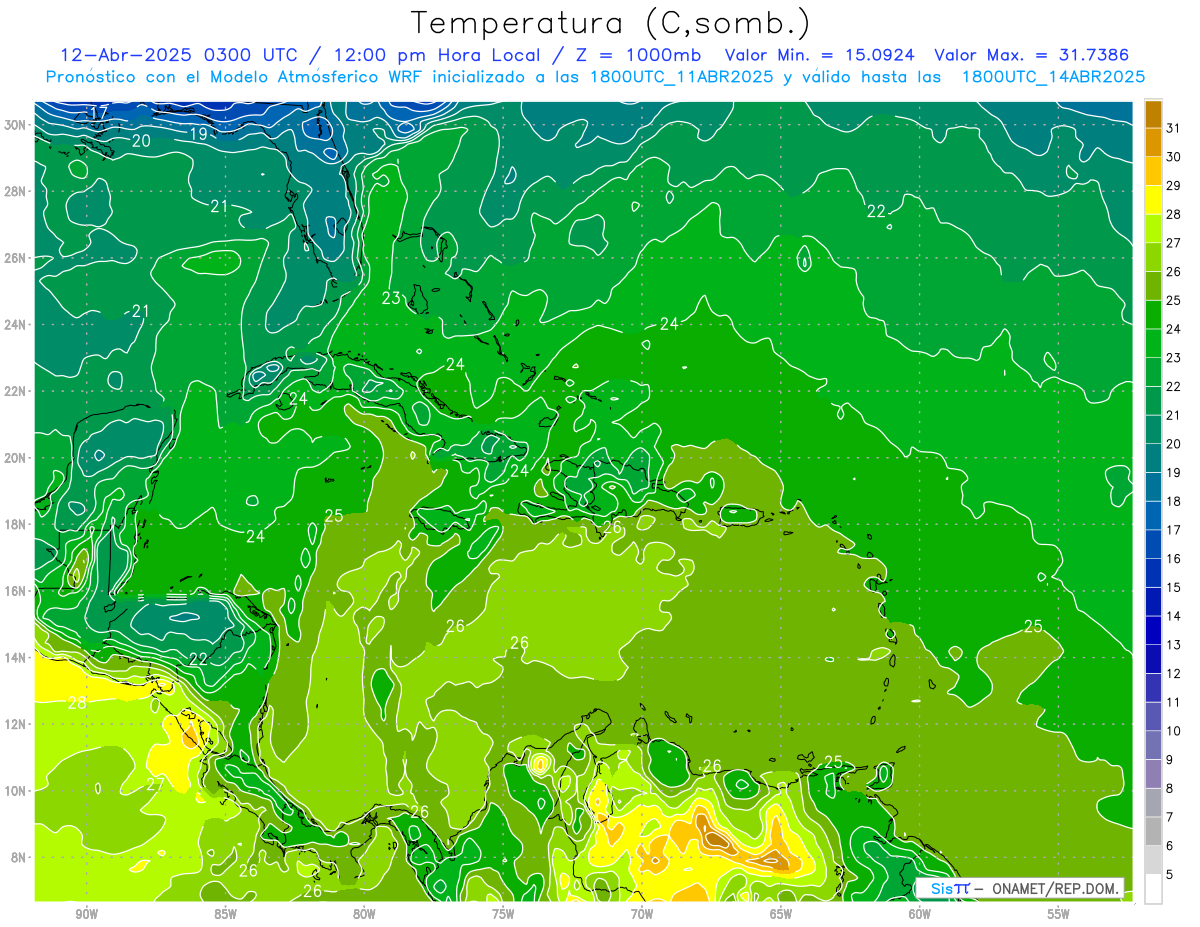The image size is (1200, 927).
Task: Click the '90W' longitude axis label
Action: (86, 914)
